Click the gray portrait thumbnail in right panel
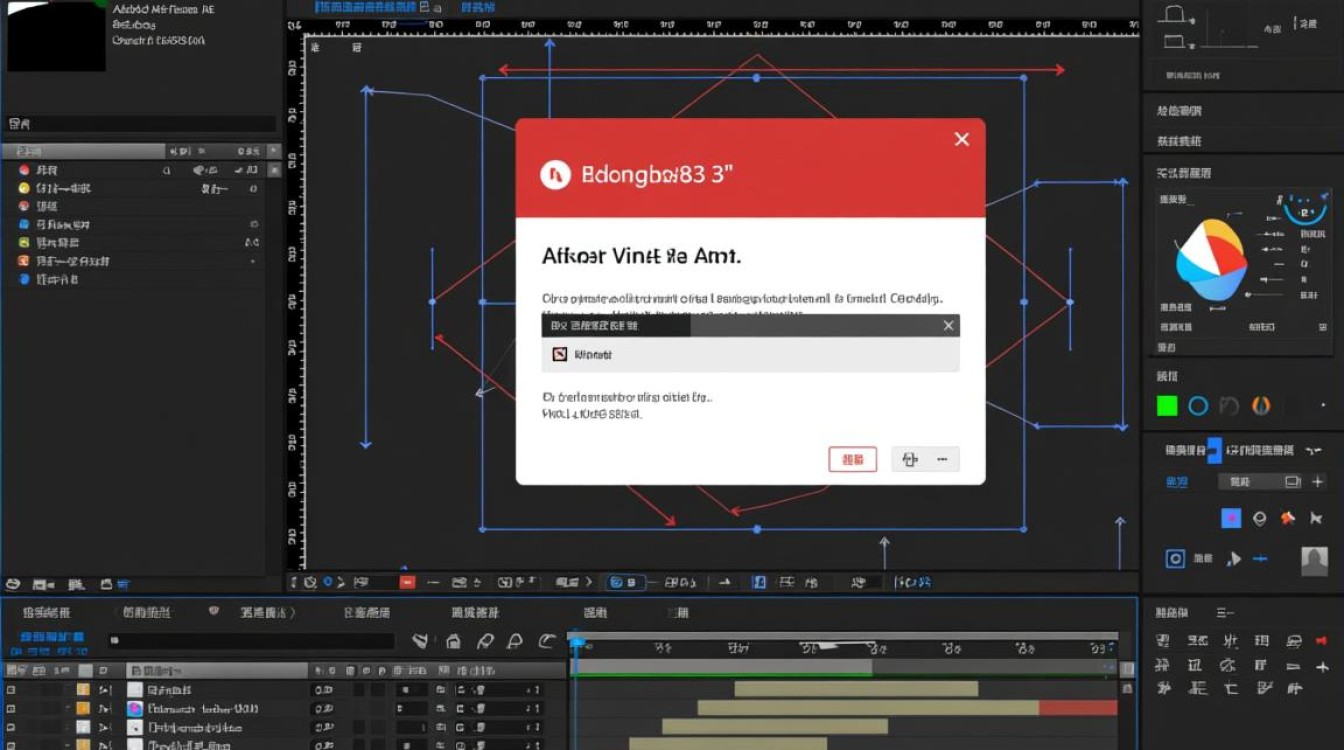 (x=1314, y=561)
